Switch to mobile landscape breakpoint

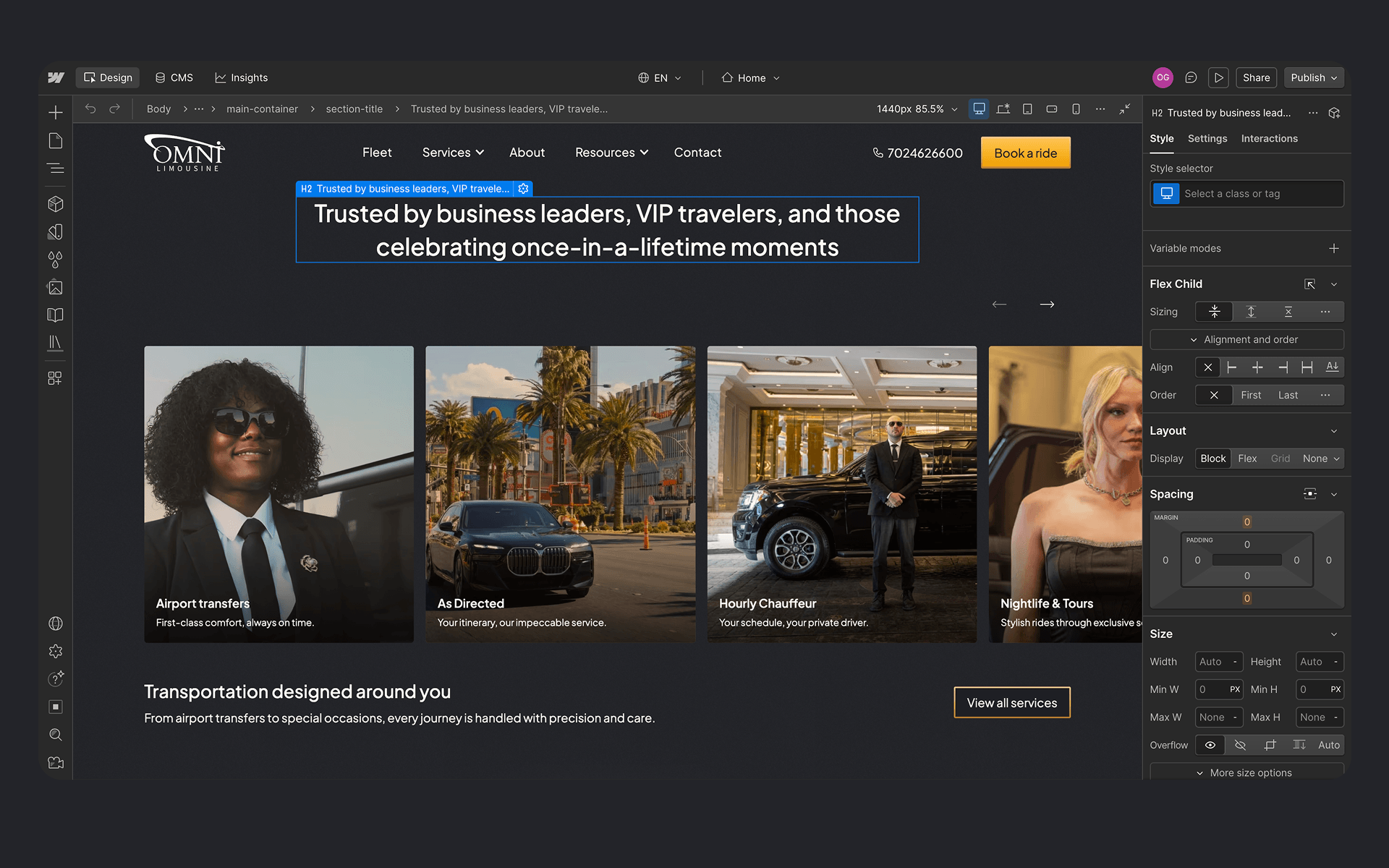point(1052,109)
